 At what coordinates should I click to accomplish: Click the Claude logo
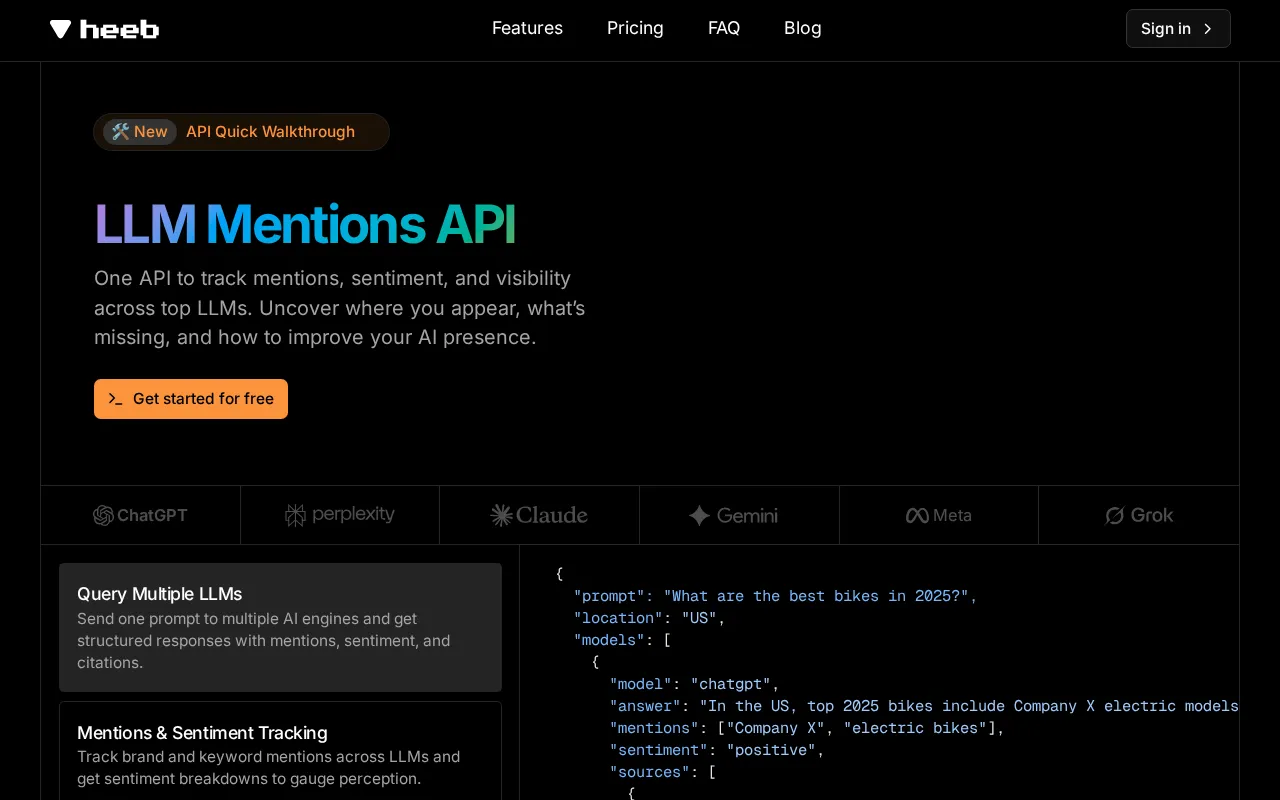coord(539,515)
